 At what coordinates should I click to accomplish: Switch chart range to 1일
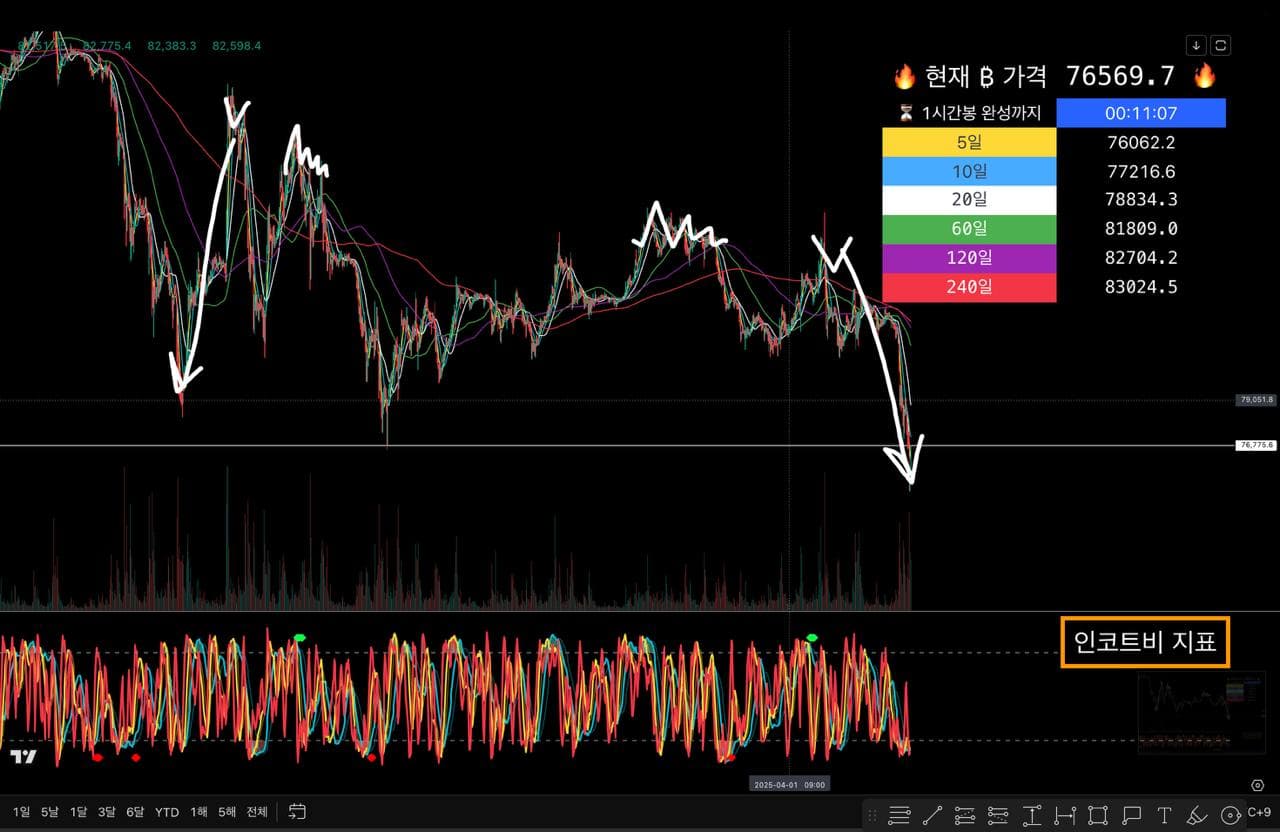coord(21,812)
